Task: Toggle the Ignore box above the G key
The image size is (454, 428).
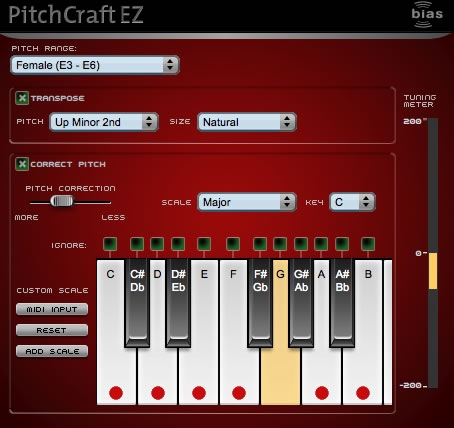Action: pos(280,244)
